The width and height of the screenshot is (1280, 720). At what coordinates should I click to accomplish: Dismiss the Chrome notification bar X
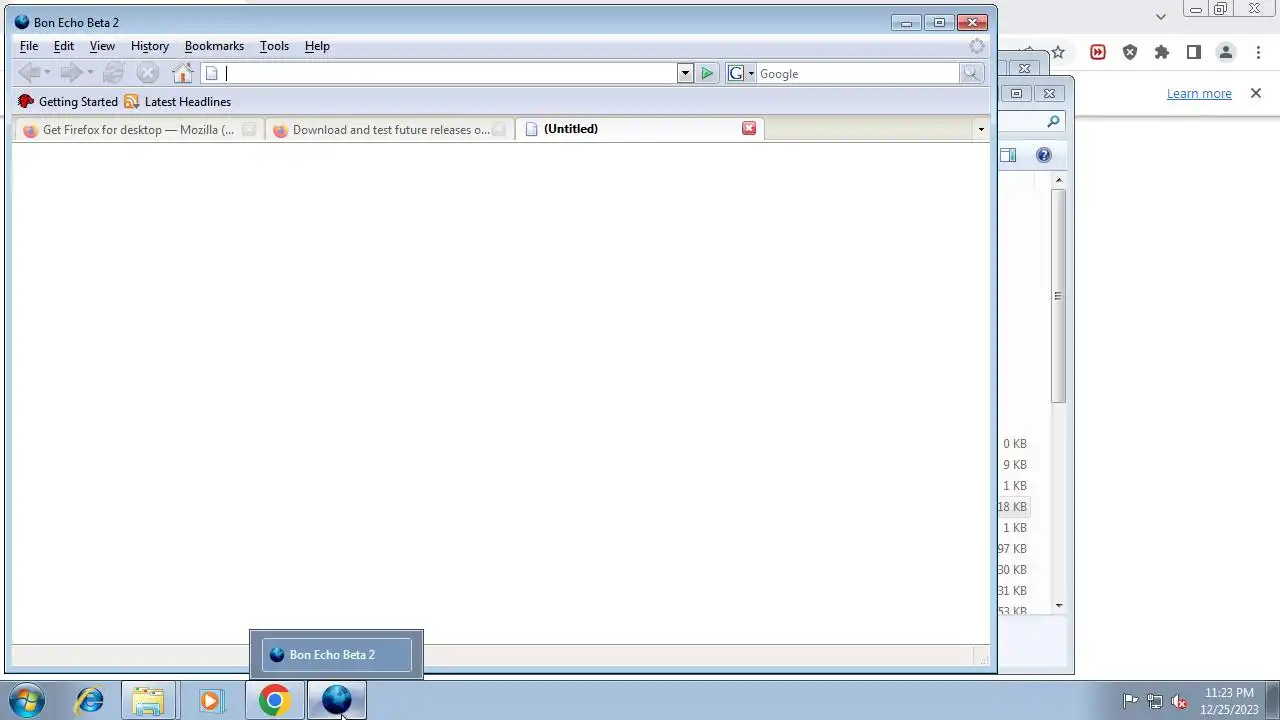tap(1256, 93)
